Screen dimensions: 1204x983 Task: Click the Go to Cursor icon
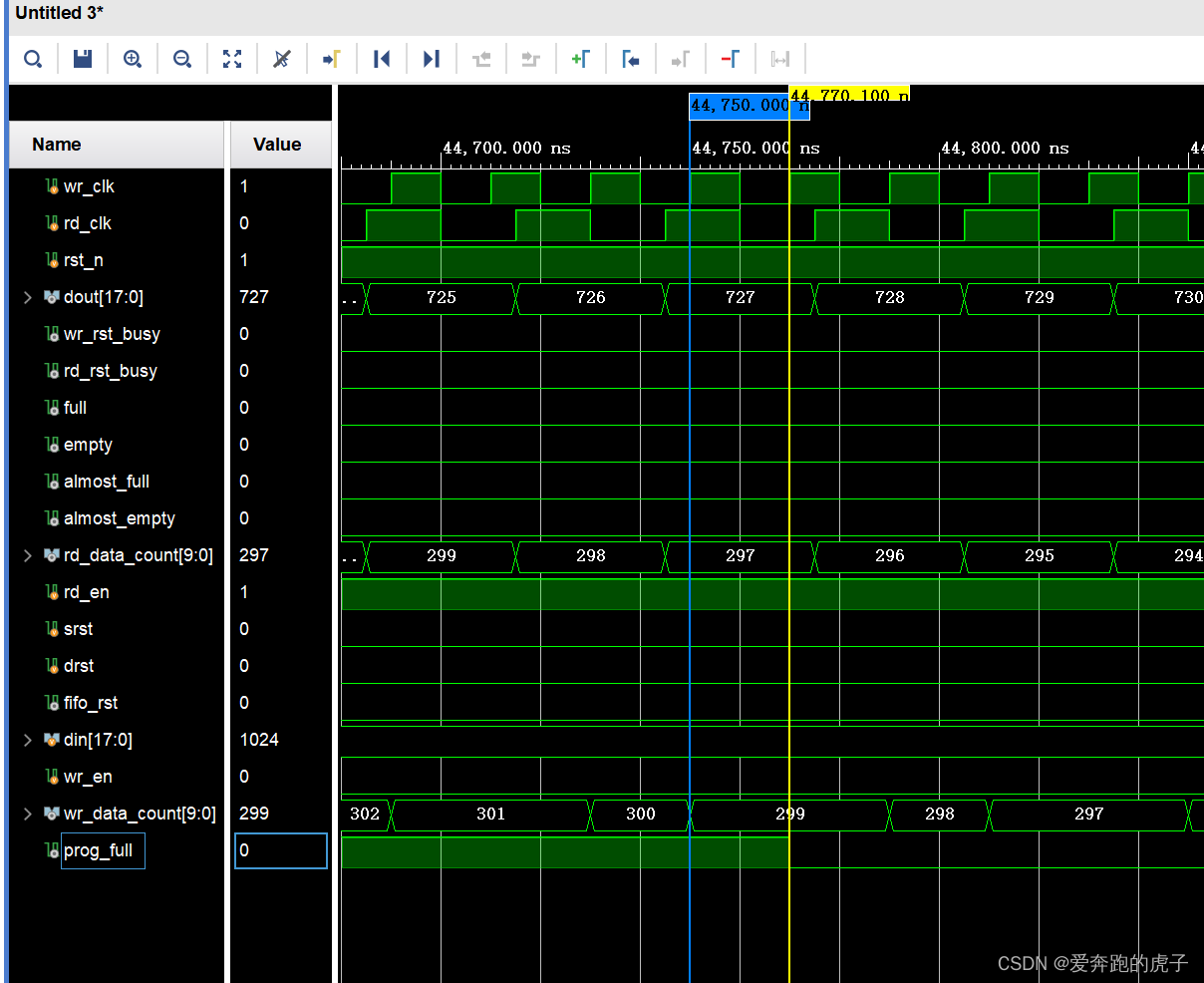[x=332, y=60]
